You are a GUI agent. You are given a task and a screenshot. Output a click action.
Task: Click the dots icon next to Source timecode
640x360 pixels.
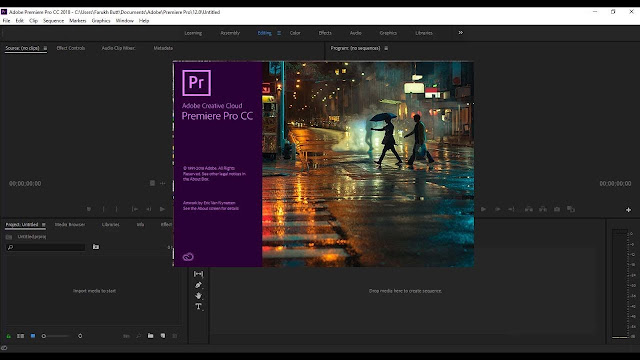[x=163, y=183]
